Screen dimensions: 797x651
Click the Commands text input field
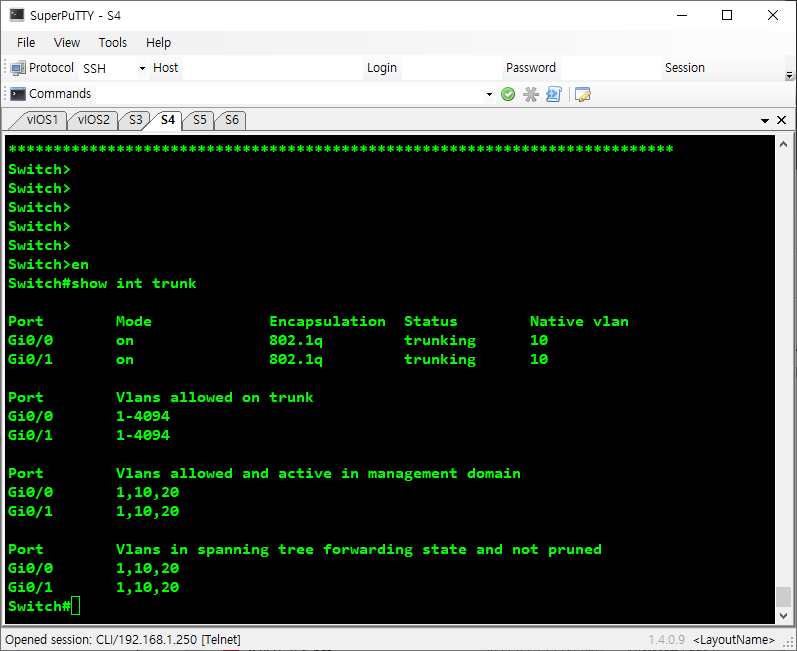click(x=290, y=94)
